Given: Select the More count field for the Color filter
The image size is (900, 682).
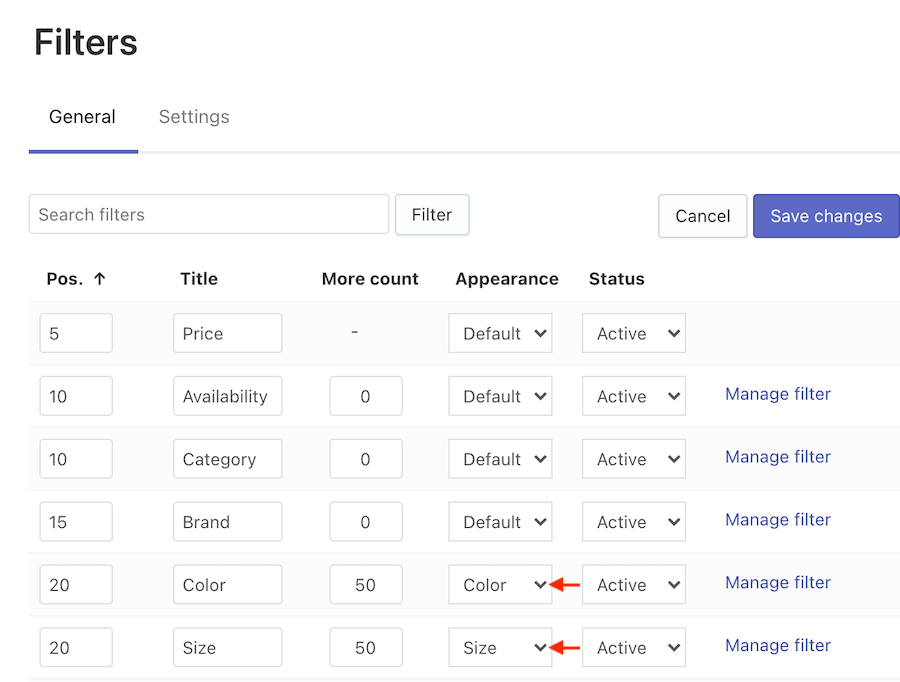Looking at the screenshot, I should [365, 584].
